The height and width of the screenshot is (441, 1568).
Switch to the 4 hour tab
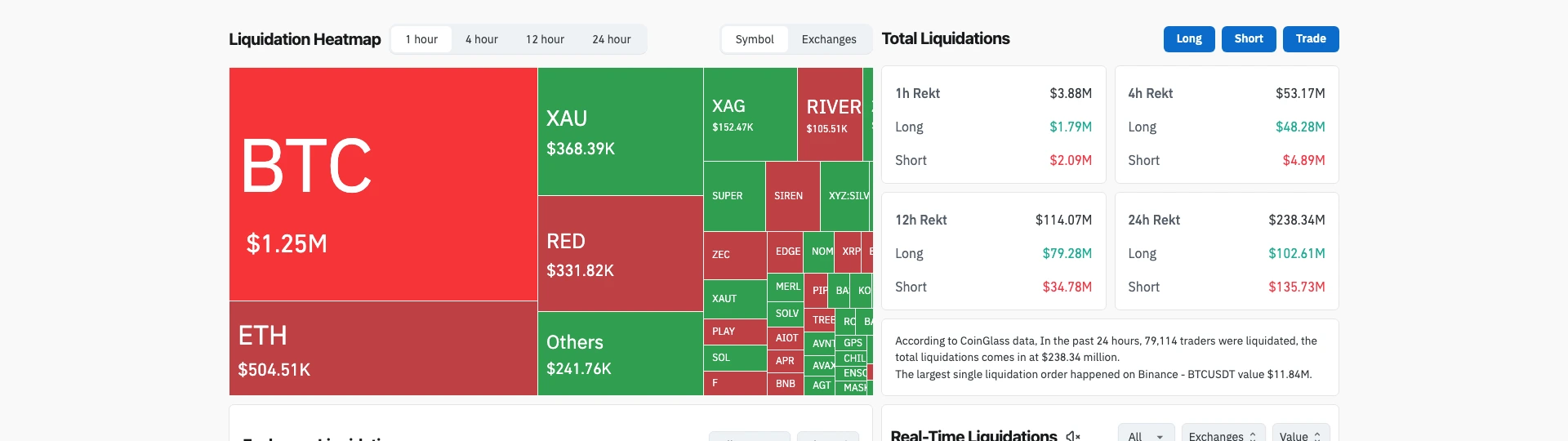[x=482, y=39]
